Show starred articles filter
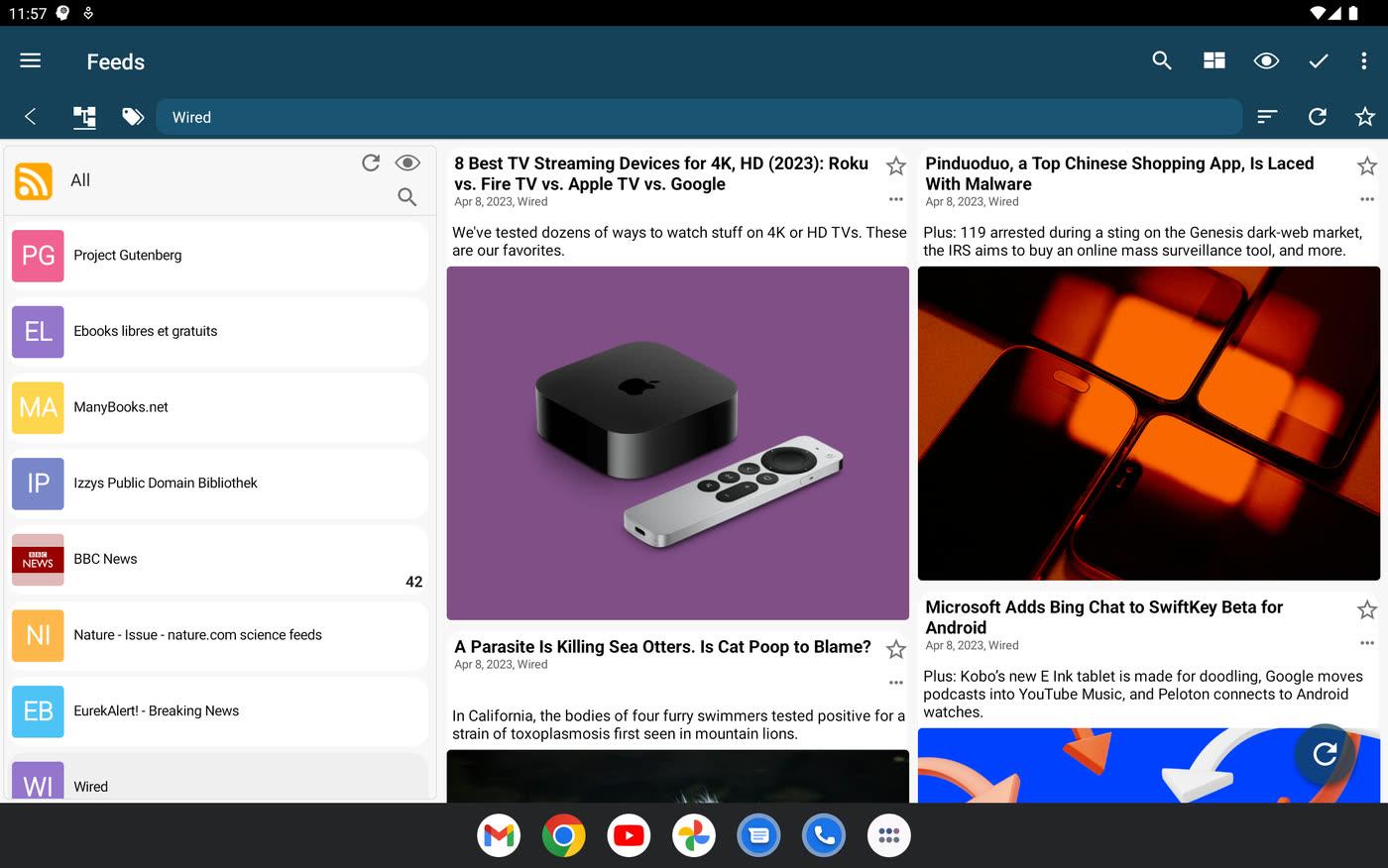1388x868 pixels. 1365,117
